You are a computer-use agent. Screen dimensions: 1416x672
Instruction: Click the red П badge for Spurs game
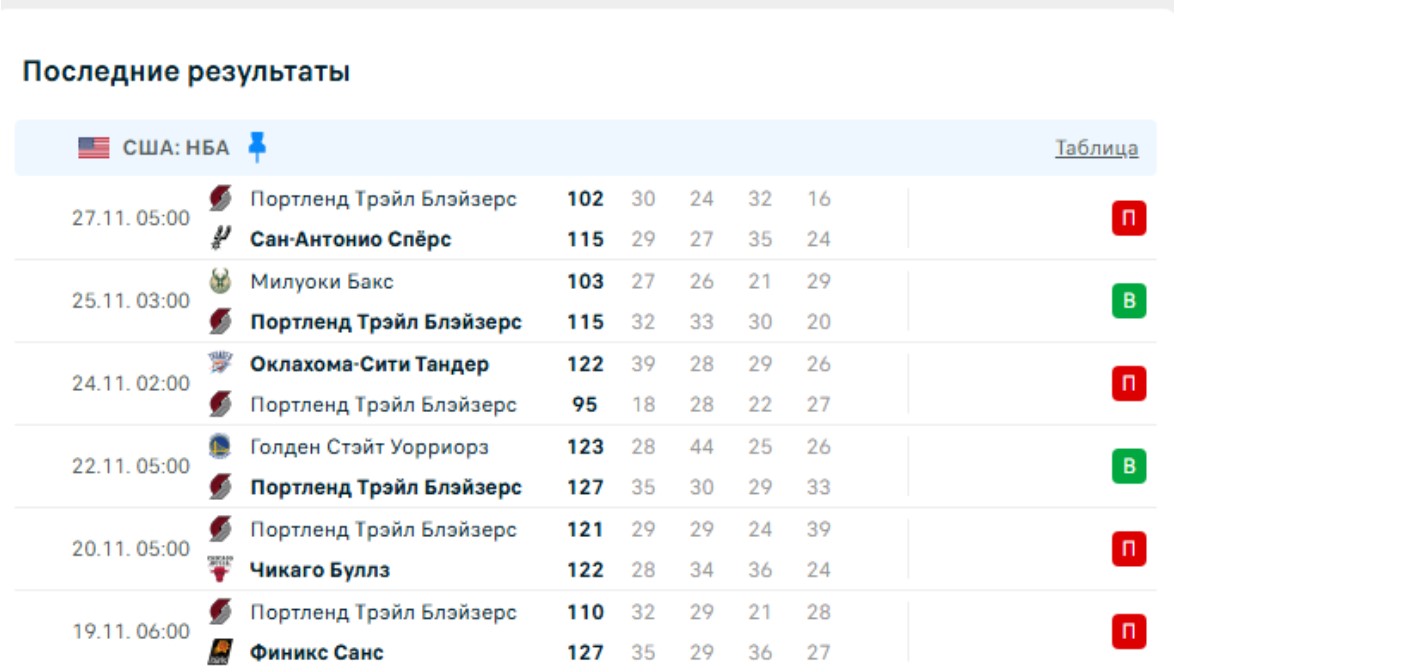tap(1128, 218)
